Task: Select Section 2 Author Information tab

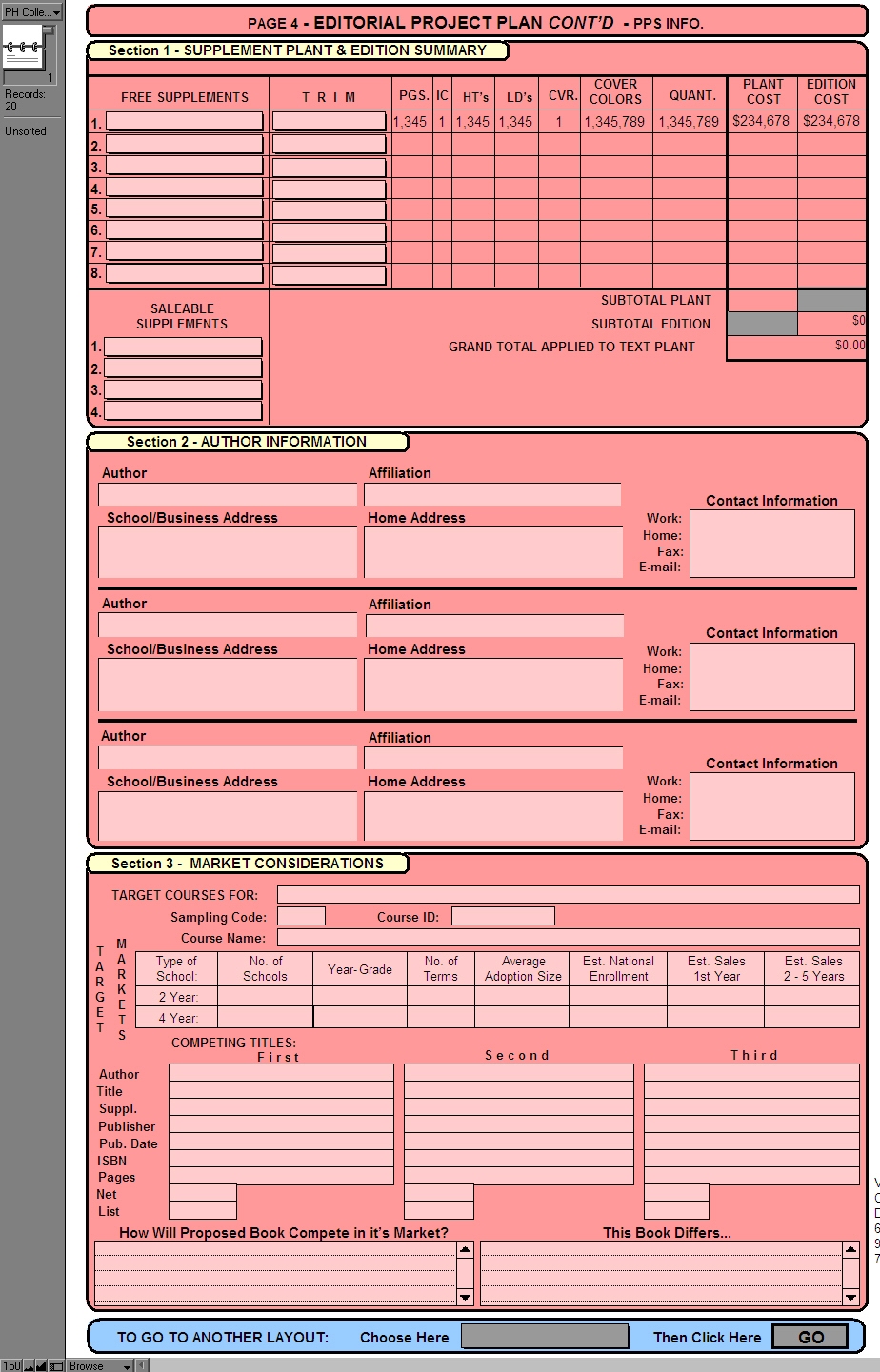Action: coord(247,442)
